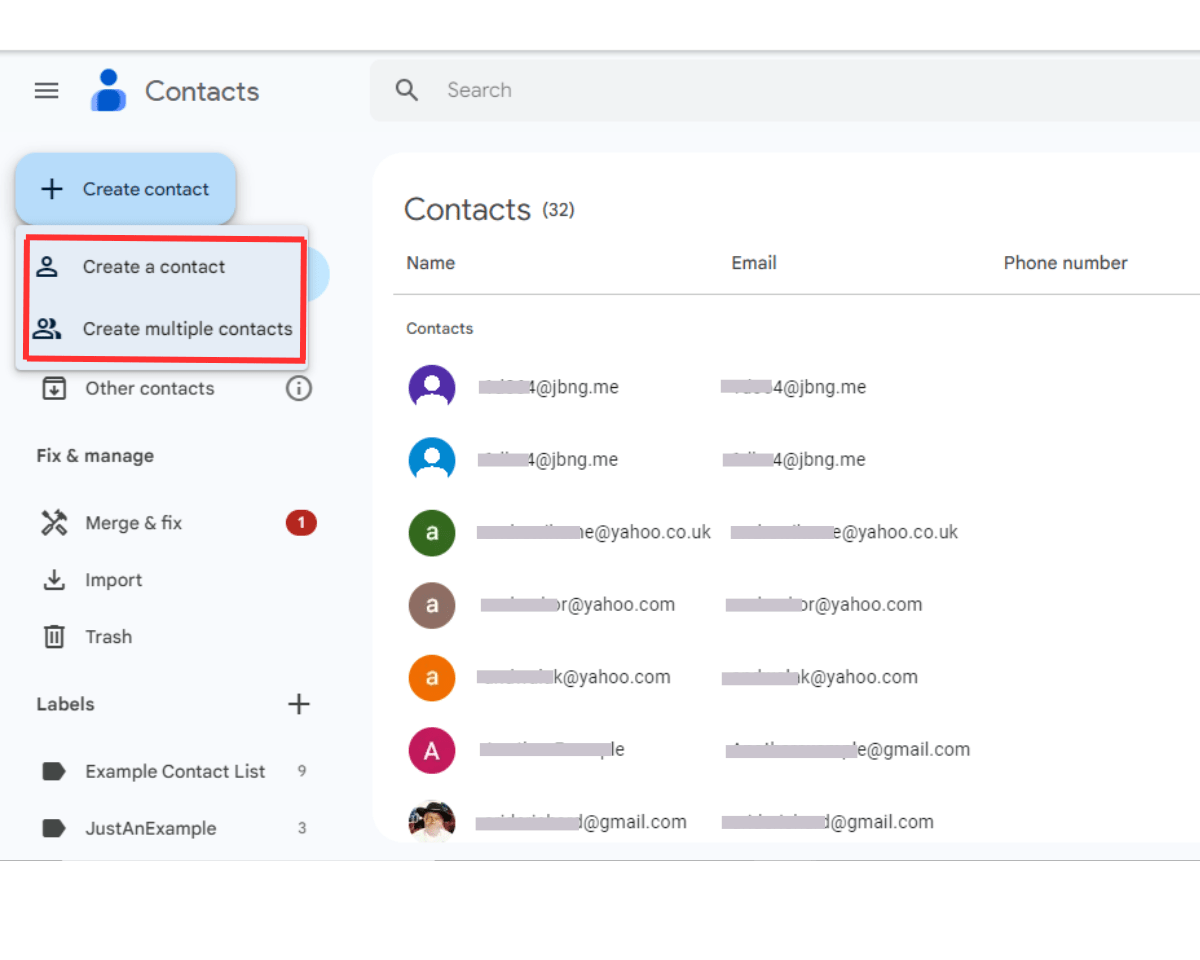
Task: Select the orange 'a' avatar contact
Action: pyautogui.click(x=432, y=677)
